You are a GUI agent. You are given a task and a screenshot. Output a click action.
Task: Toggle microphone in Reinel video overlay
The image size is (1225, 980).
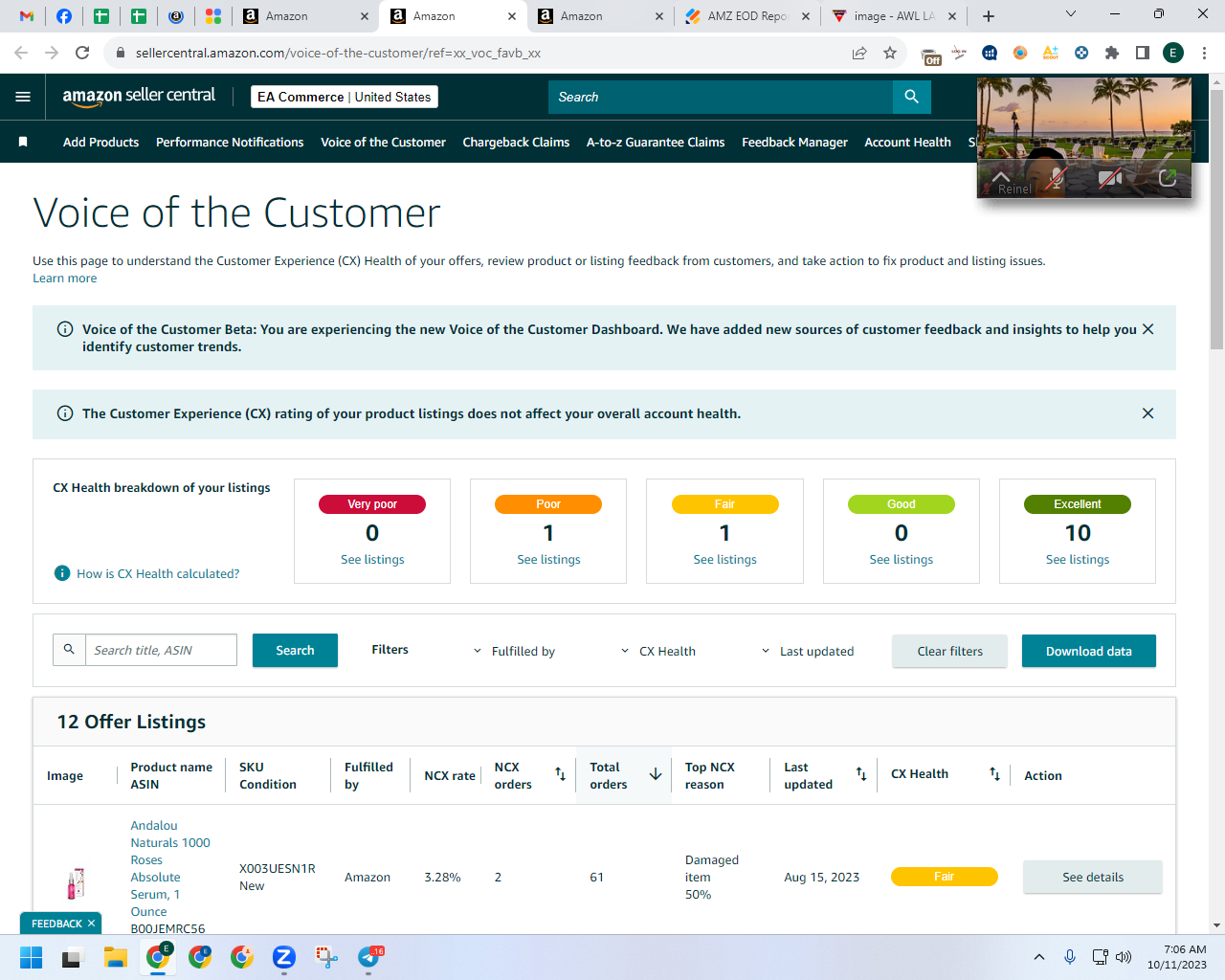coord(1057,178)
